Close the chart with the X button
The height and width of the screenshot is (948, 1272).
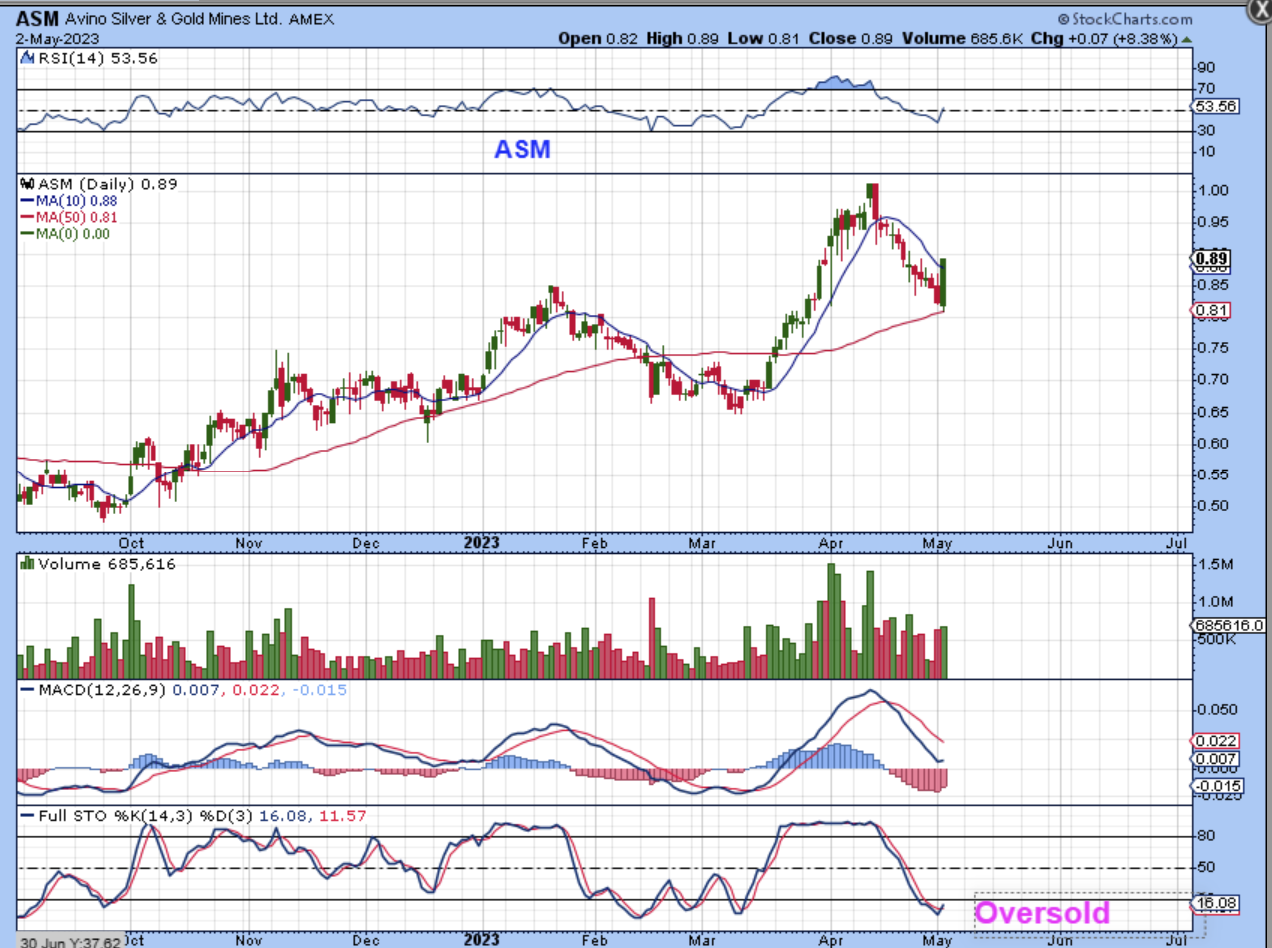tap(1260, 10)
